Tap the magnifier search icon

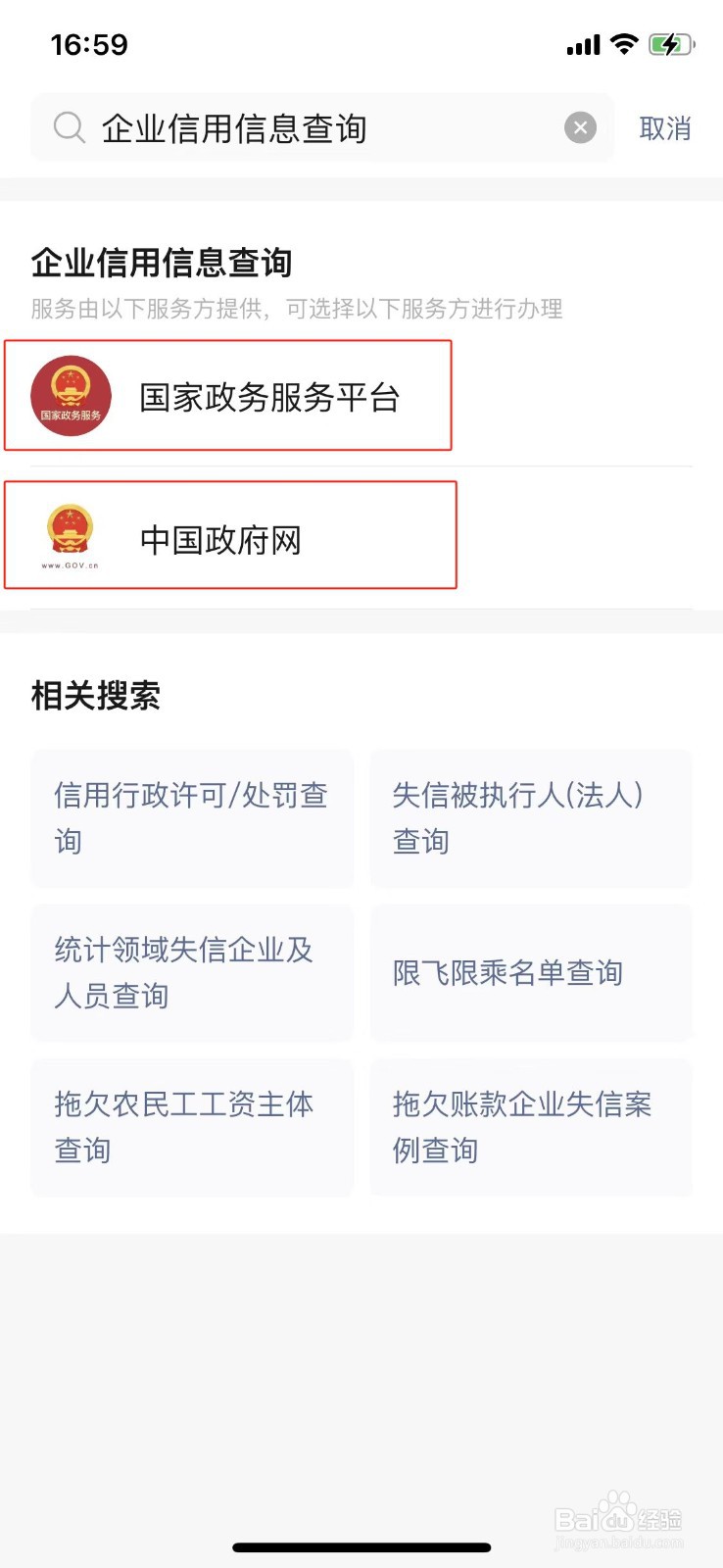coord(69,127)
